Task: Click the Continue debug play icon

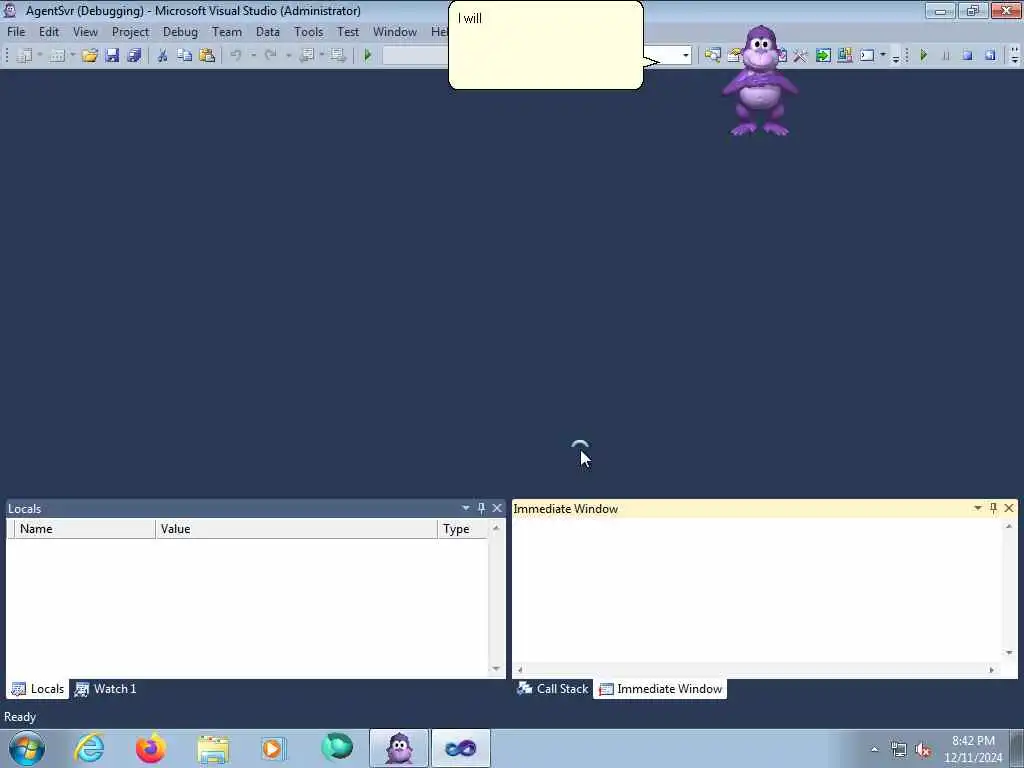Action: click(923, 56)
